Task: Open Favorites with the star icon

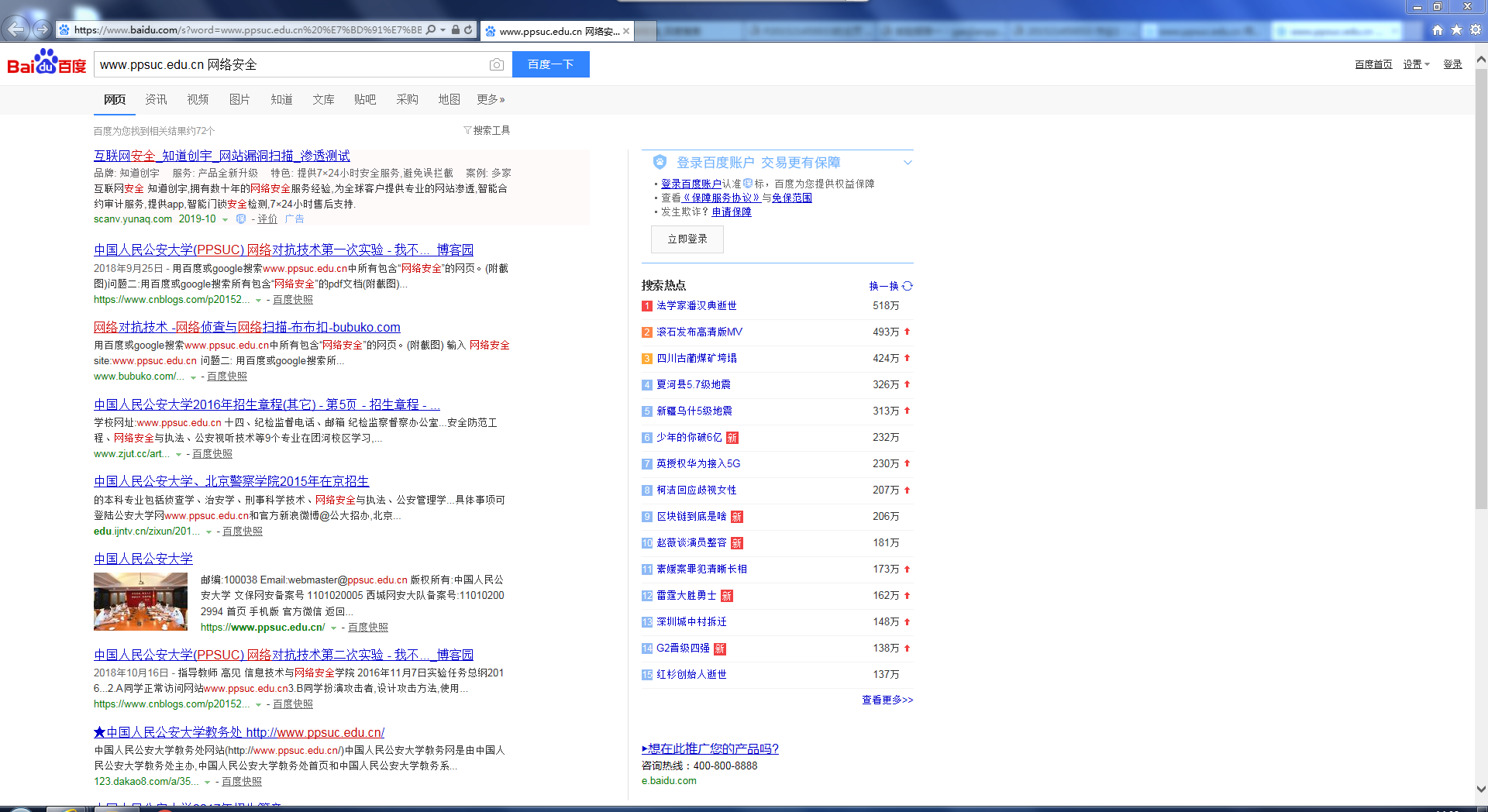Action: coord(1456,30)
